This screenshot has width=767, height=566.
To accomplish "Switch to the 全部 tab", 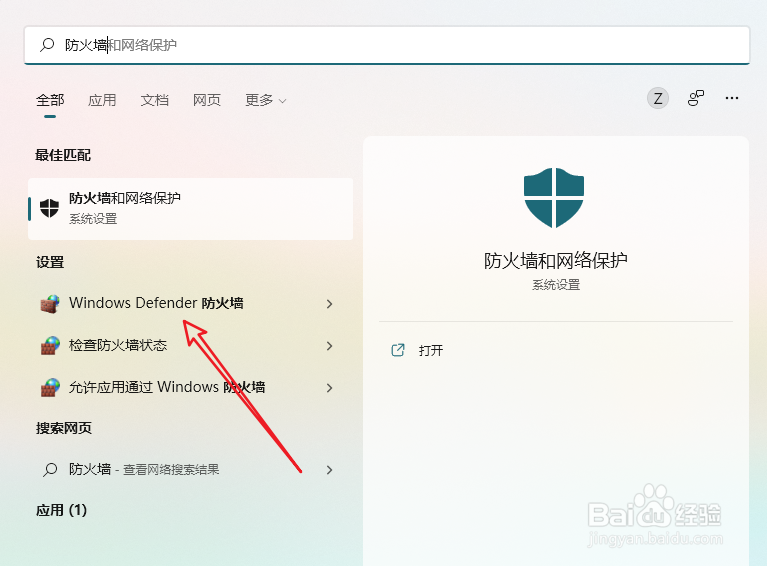I will tap(50, 100).
